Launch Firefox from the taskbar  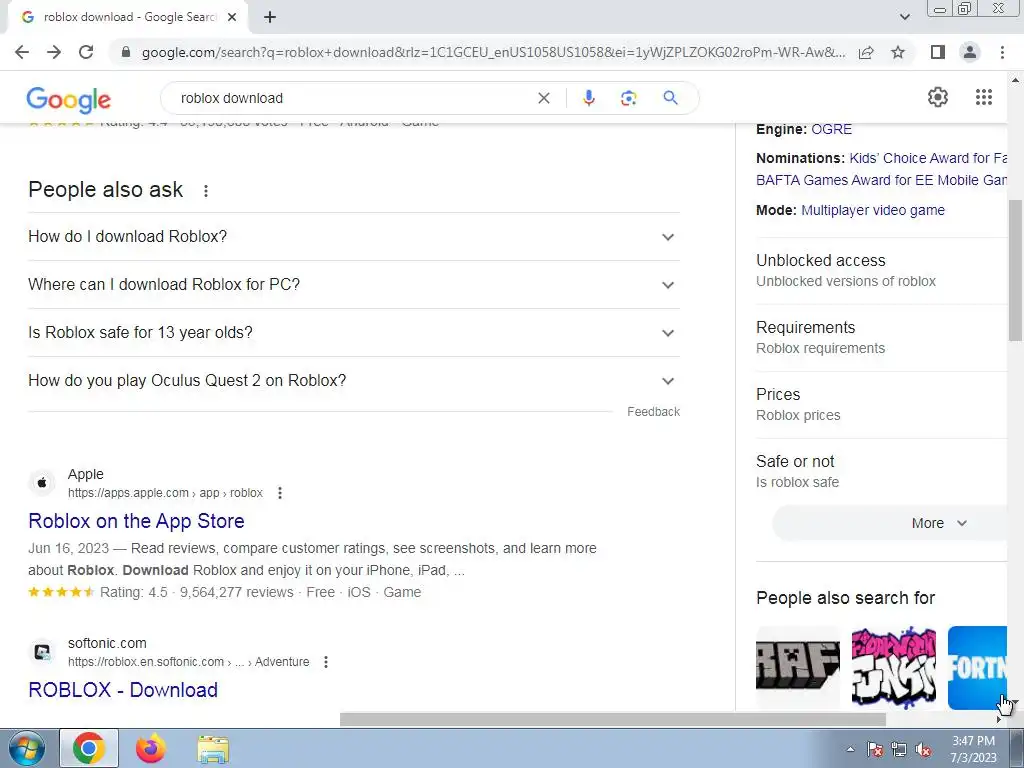[151, 748]
